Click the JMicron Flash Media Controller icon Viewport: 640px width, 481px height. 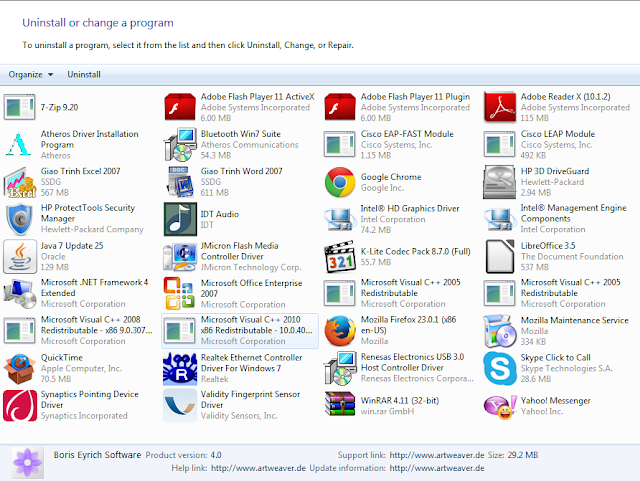180,256
